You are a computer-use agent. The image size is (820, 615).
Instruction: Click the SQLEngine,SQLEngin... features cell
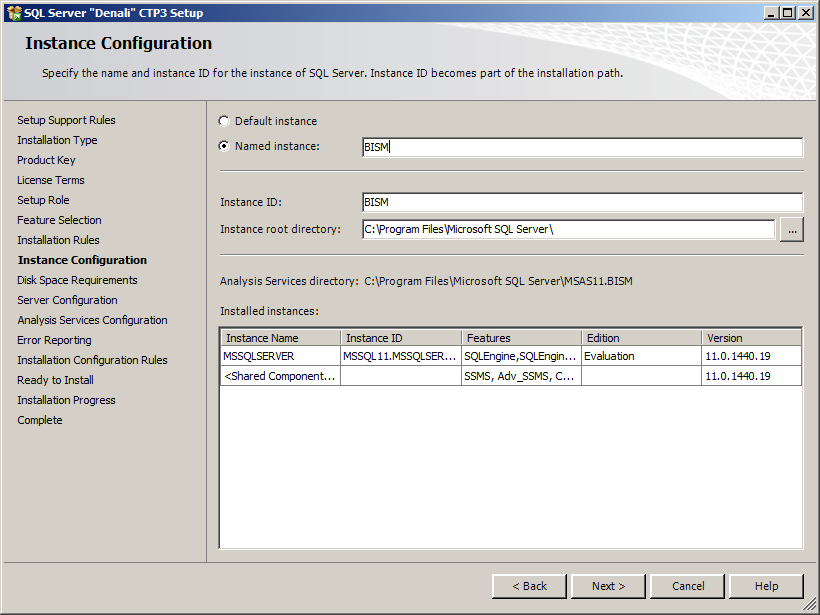click(x=521, y=356)
